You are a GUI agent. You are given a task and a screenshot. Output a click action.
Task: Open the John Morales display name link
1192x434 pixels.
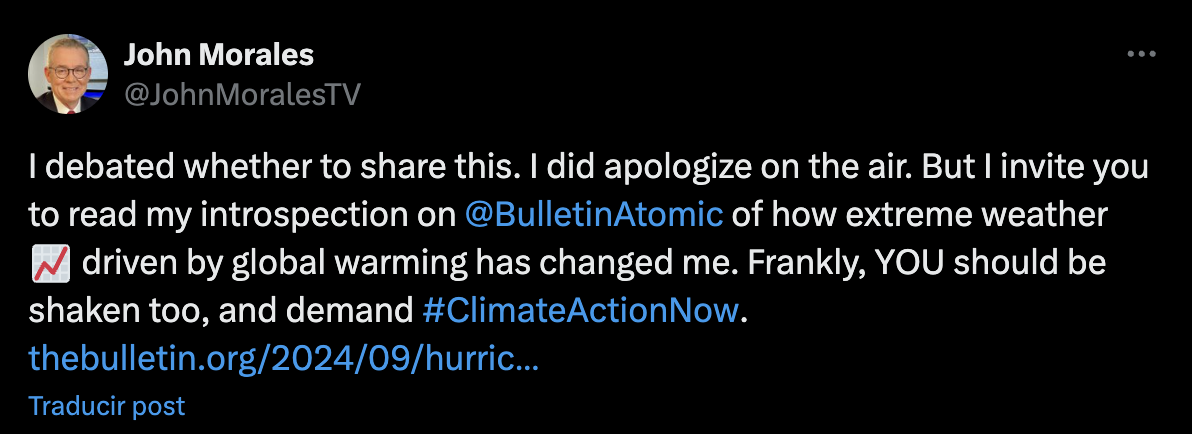(219, 55)
